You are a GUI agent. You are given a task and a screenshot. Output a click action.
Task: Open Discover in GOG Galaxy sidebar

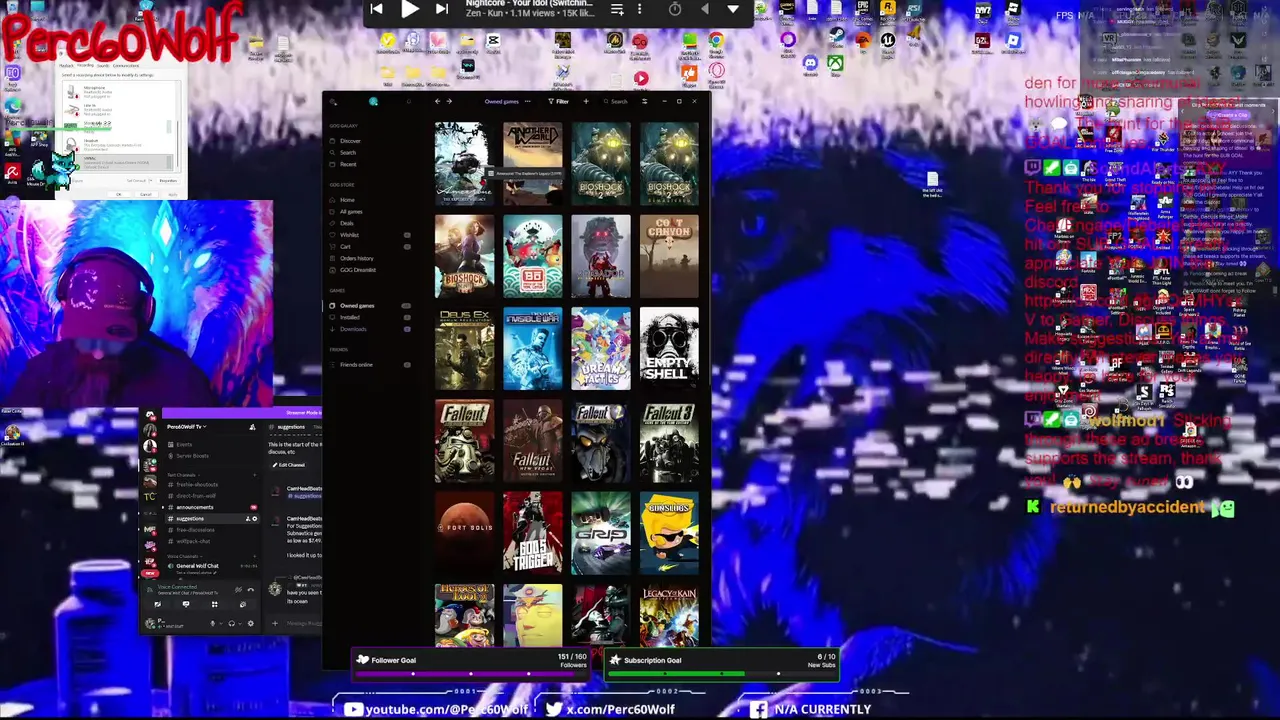pyautogui.click(x=343, y=141)
